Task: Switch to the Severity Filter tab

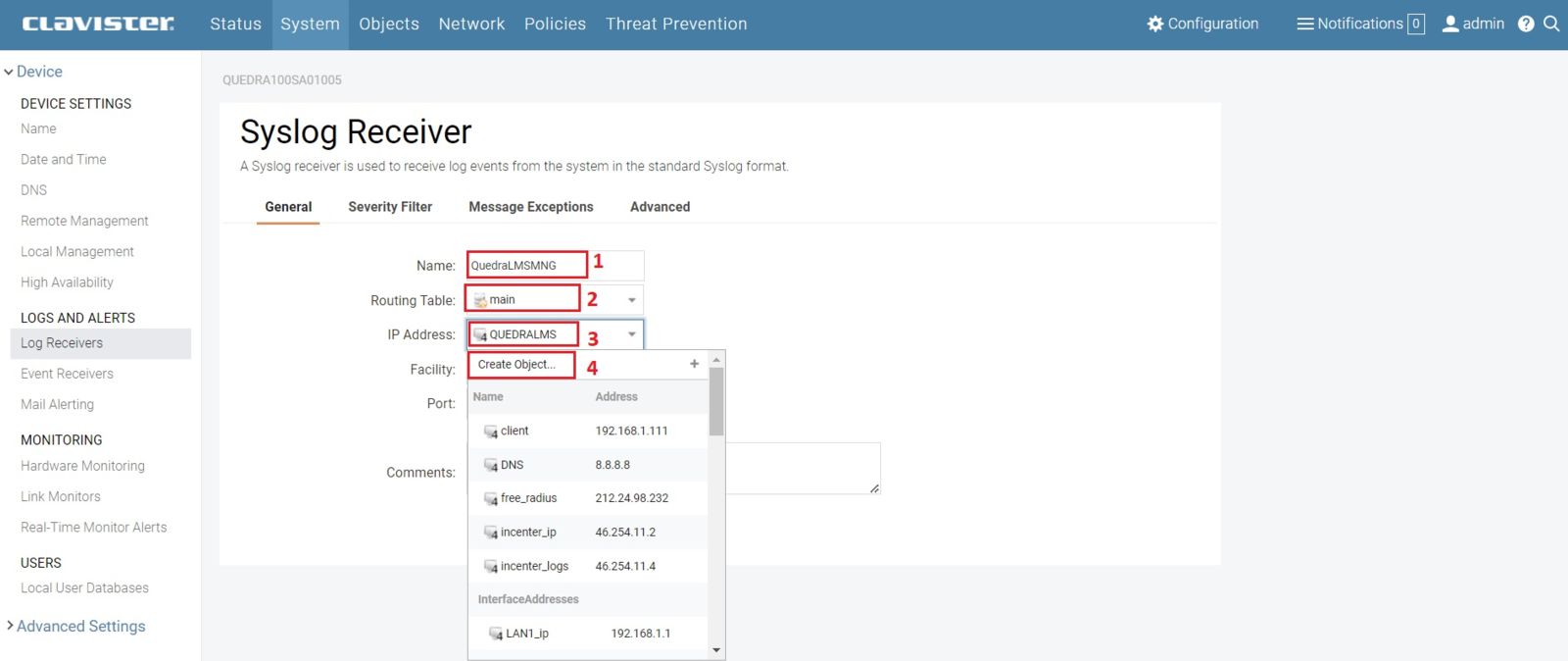Action: point(390,207)
